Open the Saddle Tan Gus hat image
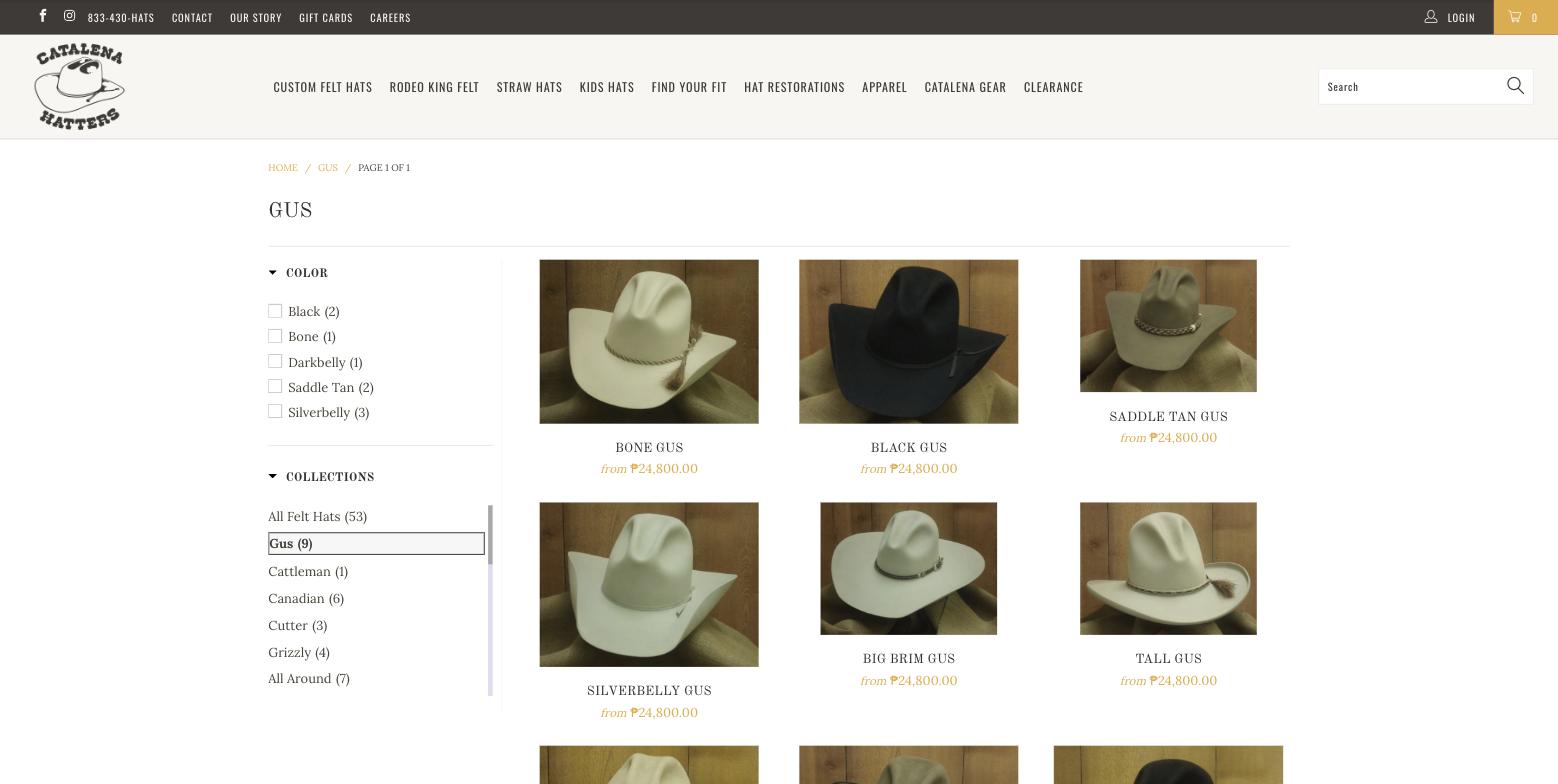The width and height of the screenshot is (1558, 784). click(x=1168, y=326)
